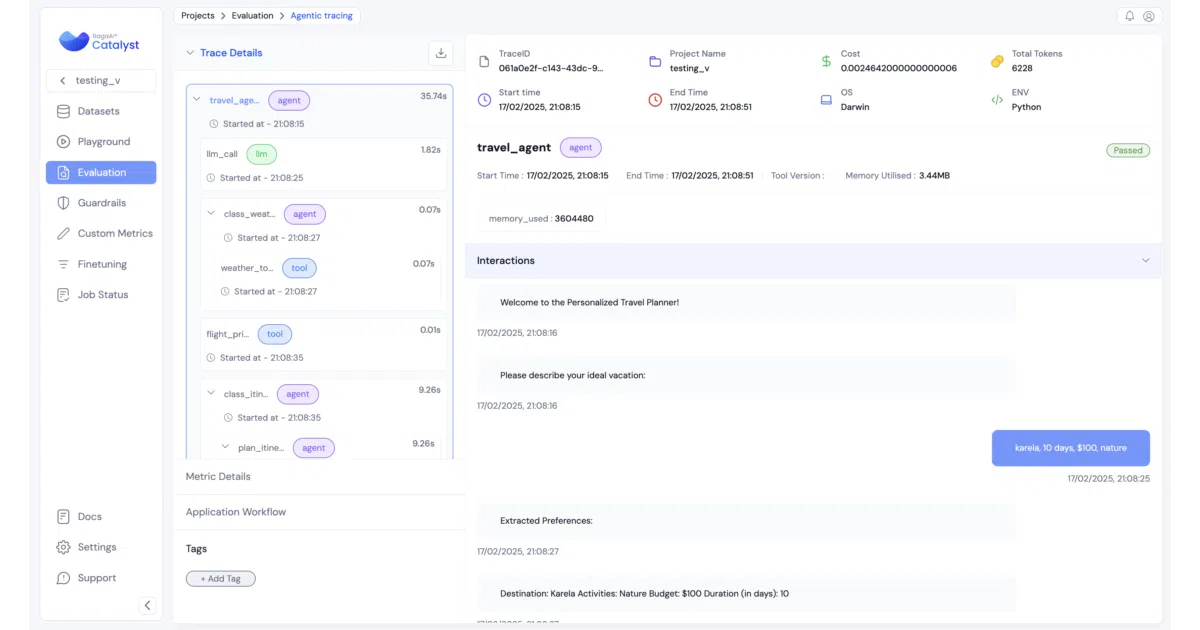This screenshot has width=1200, height=630.
Task: Click the Playground play icon
Action: point(63,142)
